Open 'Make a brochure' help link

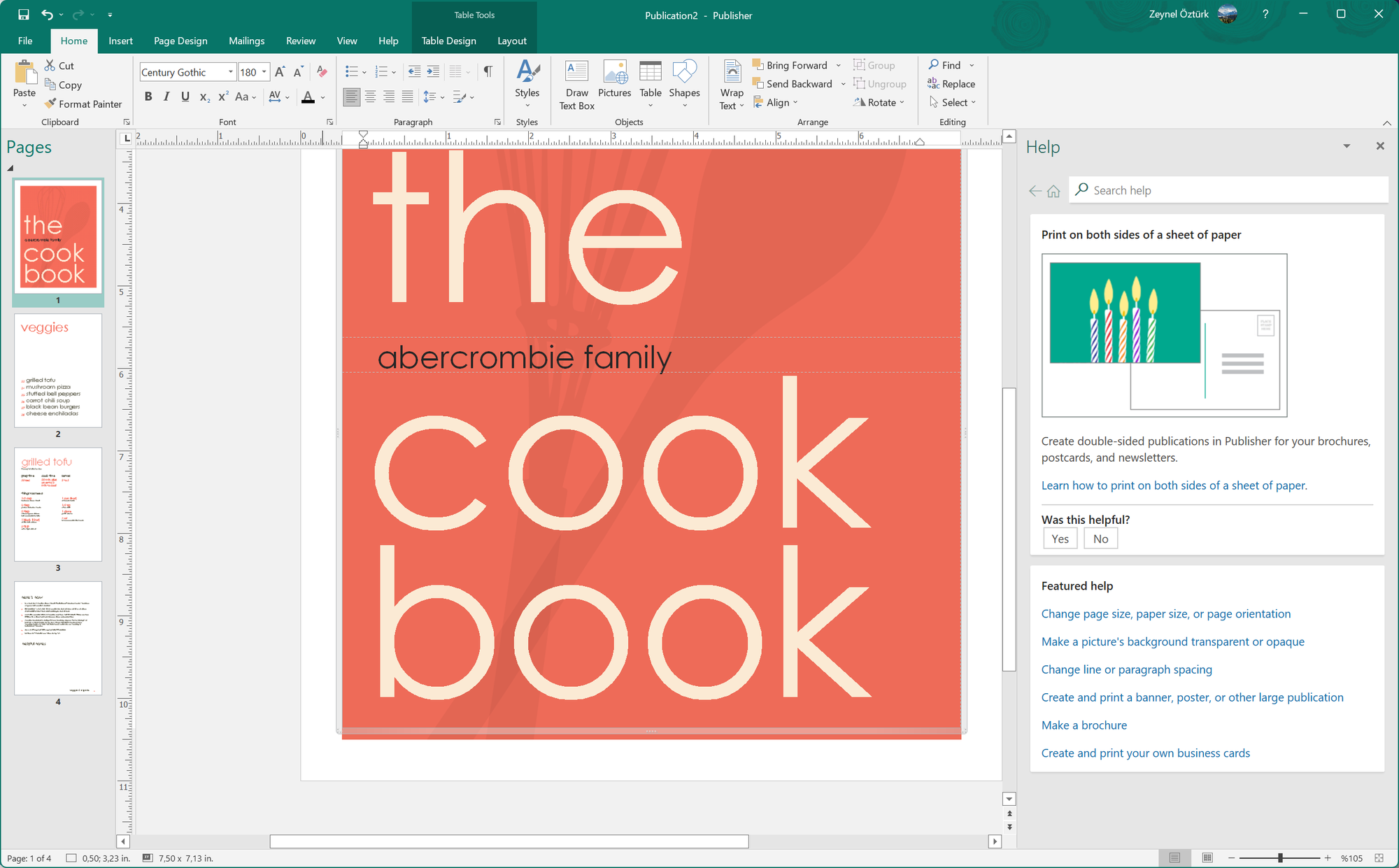click(1084, 725)
